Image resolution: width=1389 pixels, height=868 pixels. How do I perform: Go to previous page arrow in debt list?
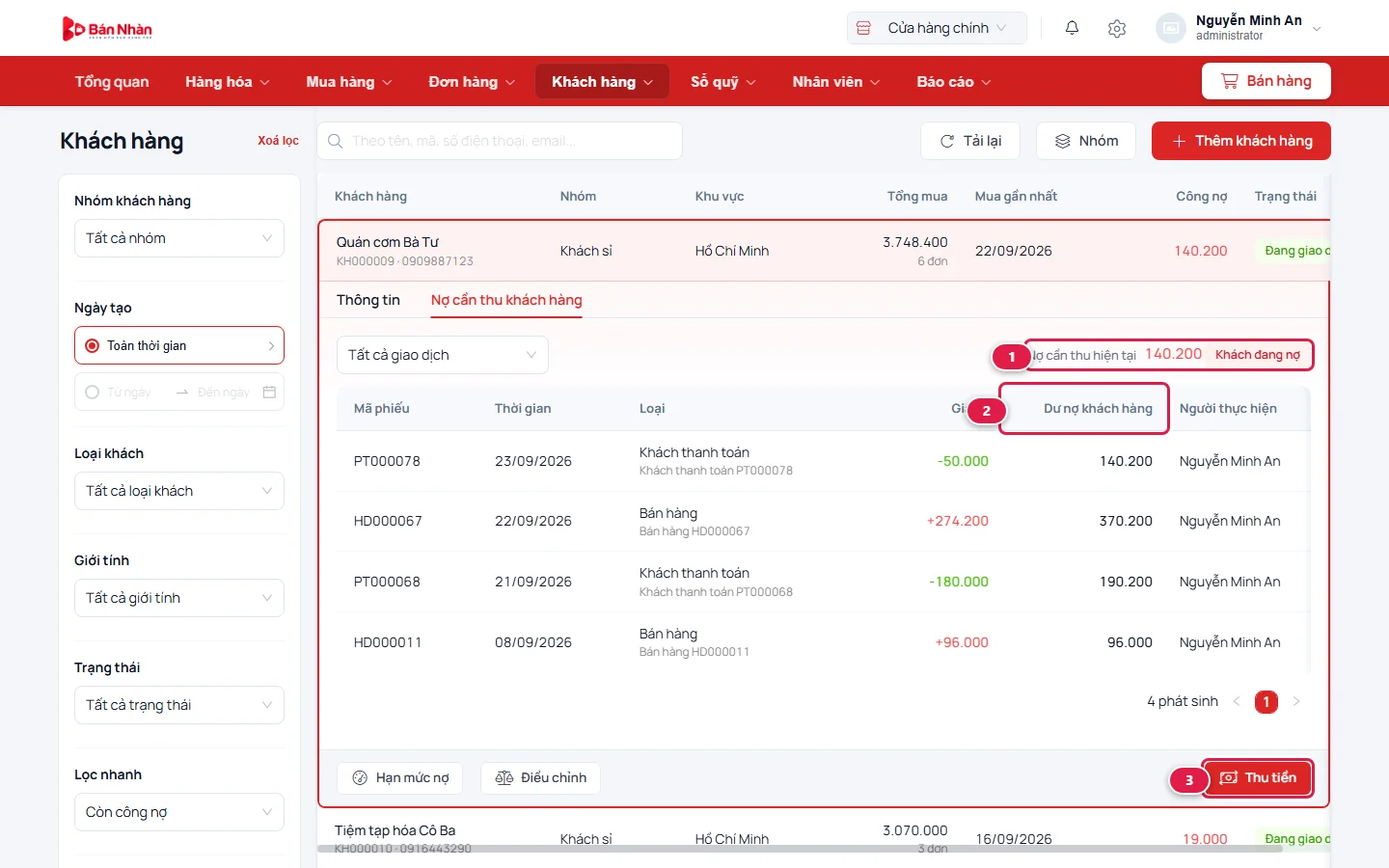pyautogui.click(x=1237, y=701)
